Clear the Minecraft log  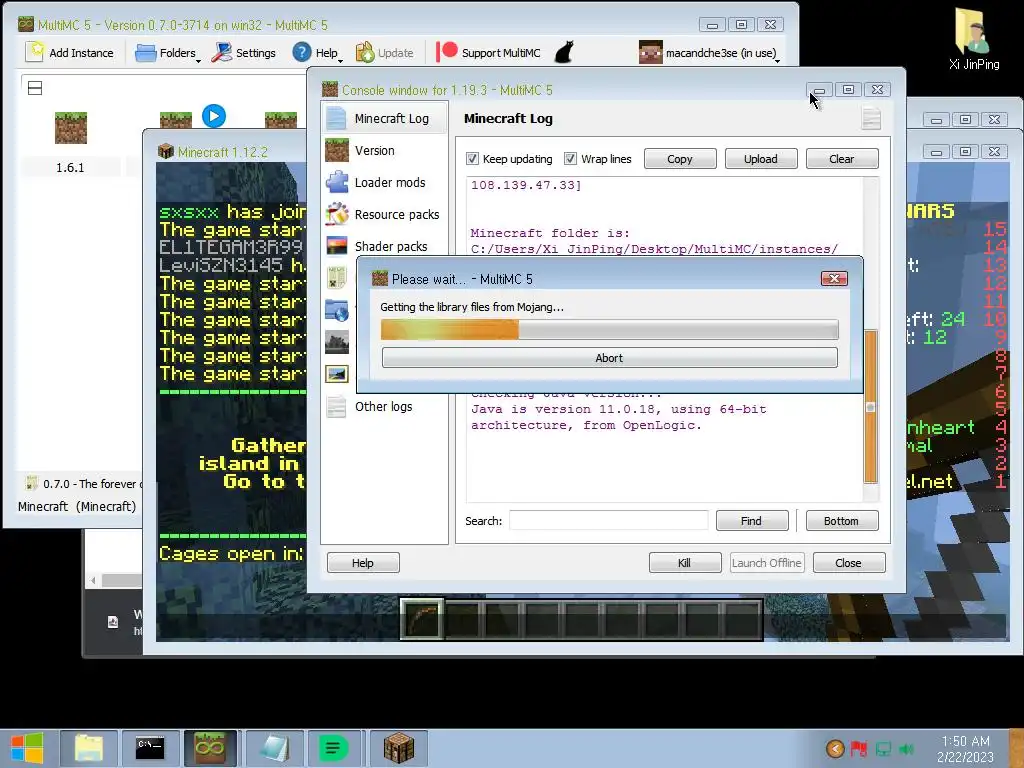(x=842, y=159)
